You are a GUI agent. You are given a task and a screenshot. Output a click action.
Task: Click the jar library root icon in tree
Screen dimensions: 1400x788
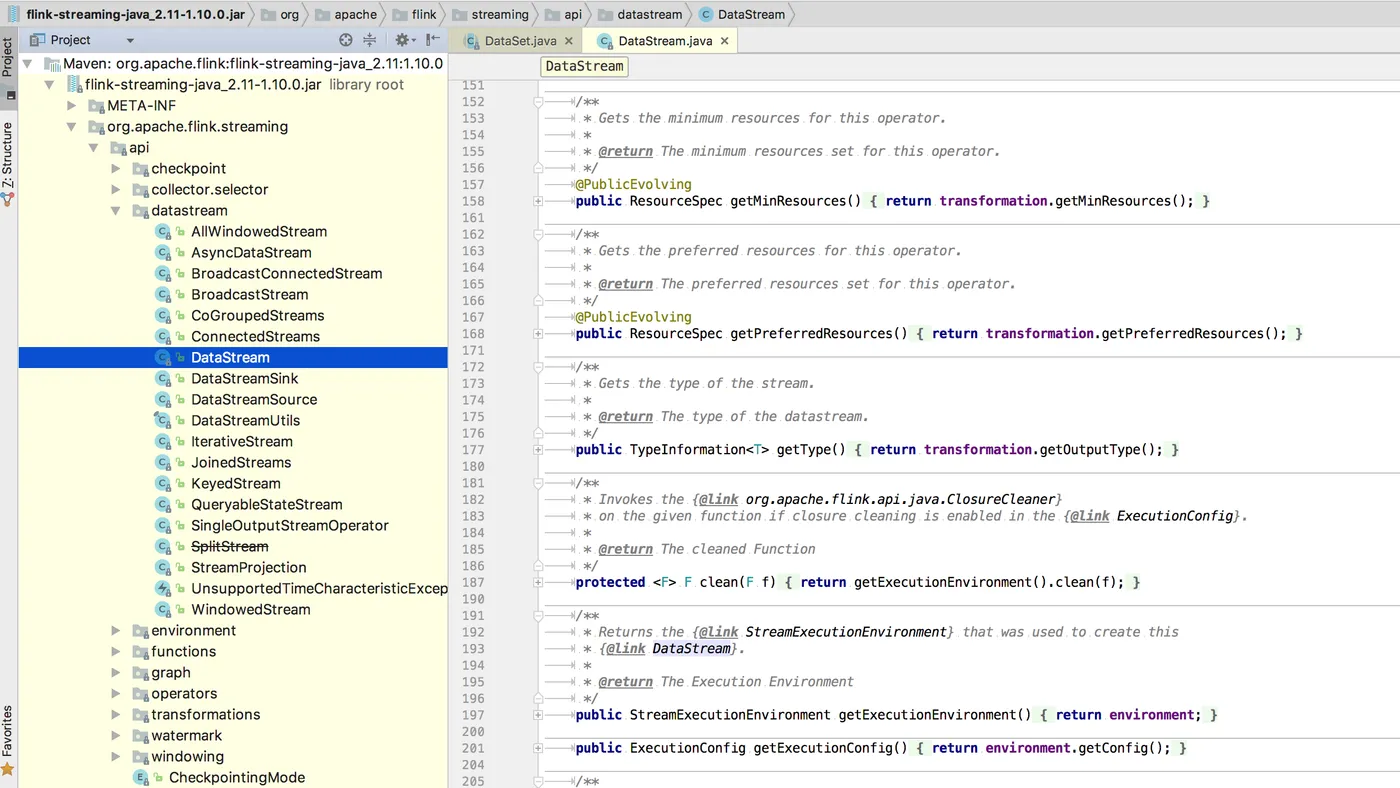pyautogui.click(x=74, y=84)
